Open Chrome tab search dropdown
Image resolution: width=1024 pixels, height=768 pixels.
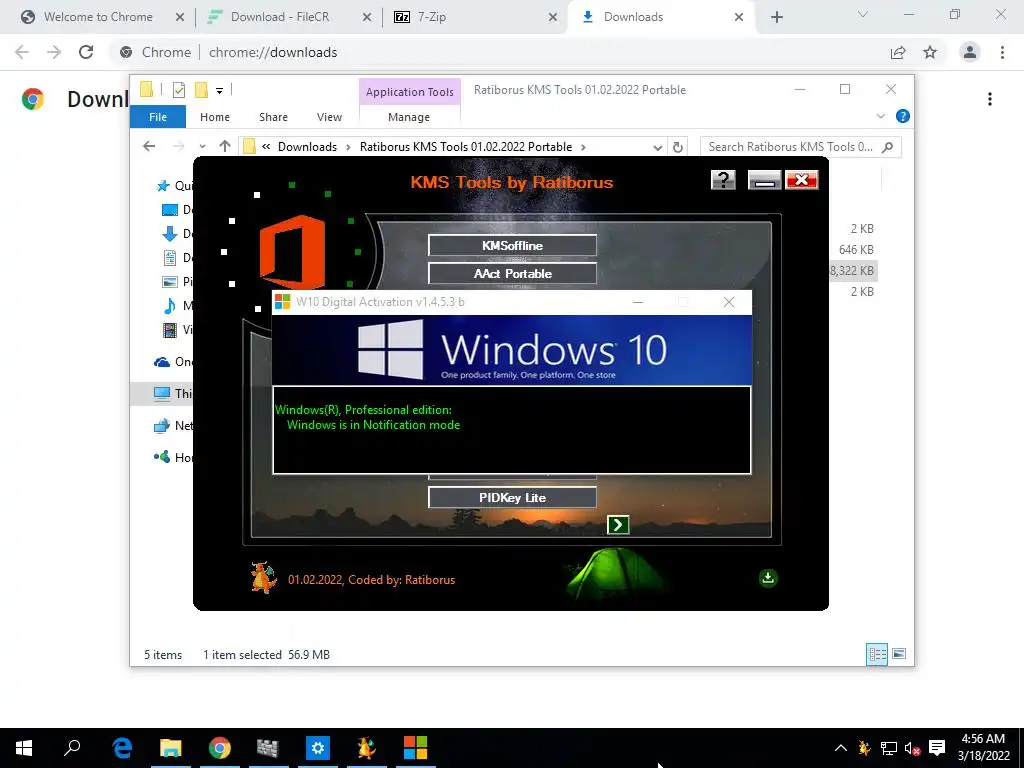point(863,14)
